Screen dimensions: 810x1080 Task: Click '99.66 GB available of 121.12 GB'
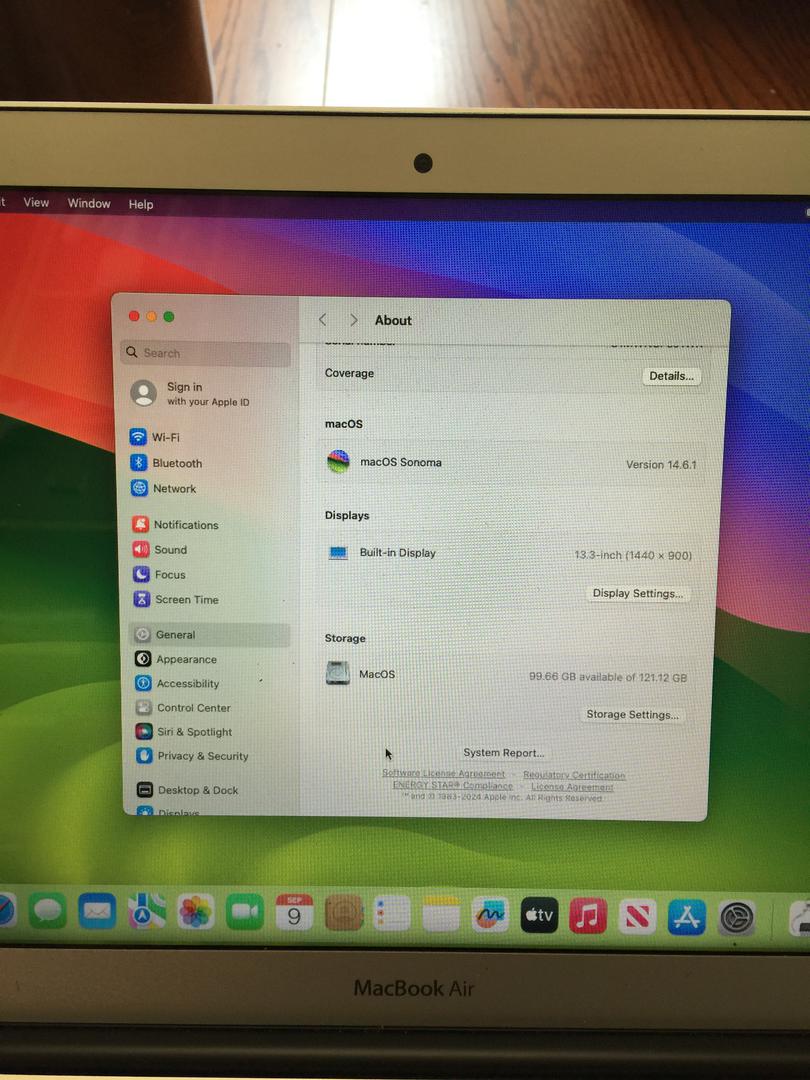(608, 677)
